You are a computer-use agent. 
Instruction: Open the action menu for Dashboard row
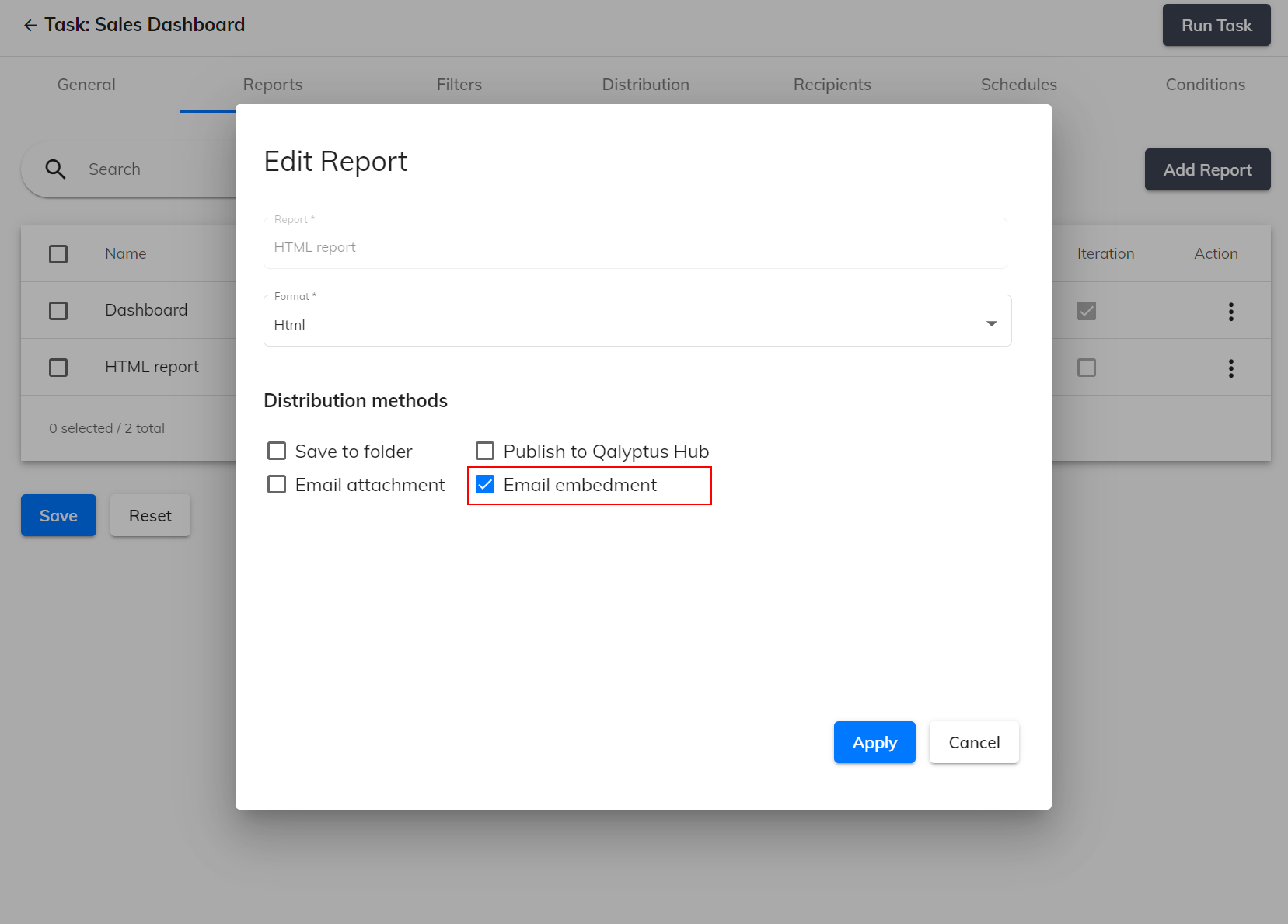pyautogui.click(x=1231, y=311)
